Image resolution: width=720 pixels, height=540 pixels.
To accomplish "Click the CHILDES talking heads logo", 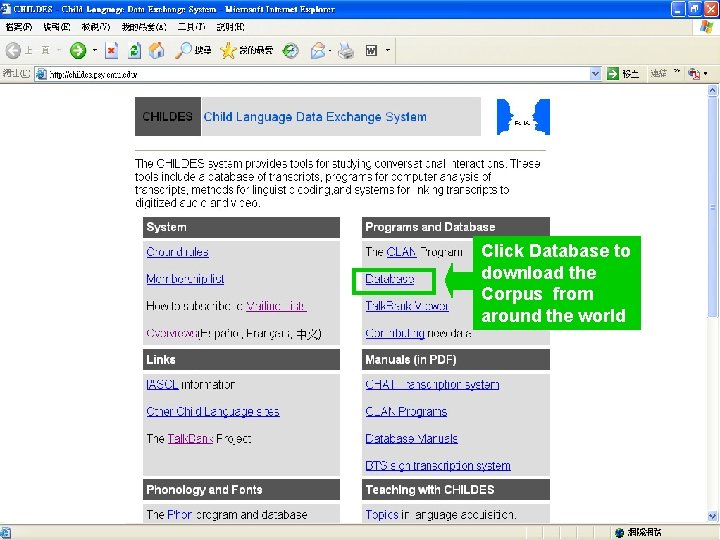I will click(523, 117).
